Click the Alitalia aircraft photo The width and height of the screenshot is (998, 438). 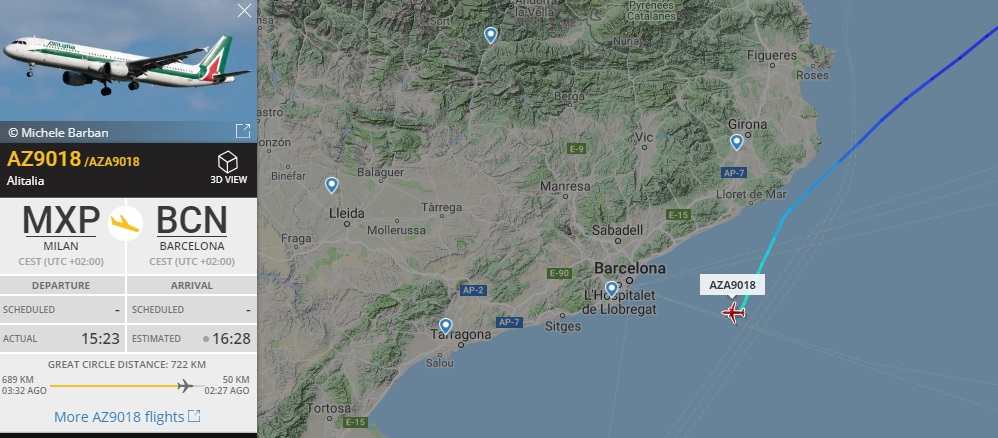(x=127, y=60)
